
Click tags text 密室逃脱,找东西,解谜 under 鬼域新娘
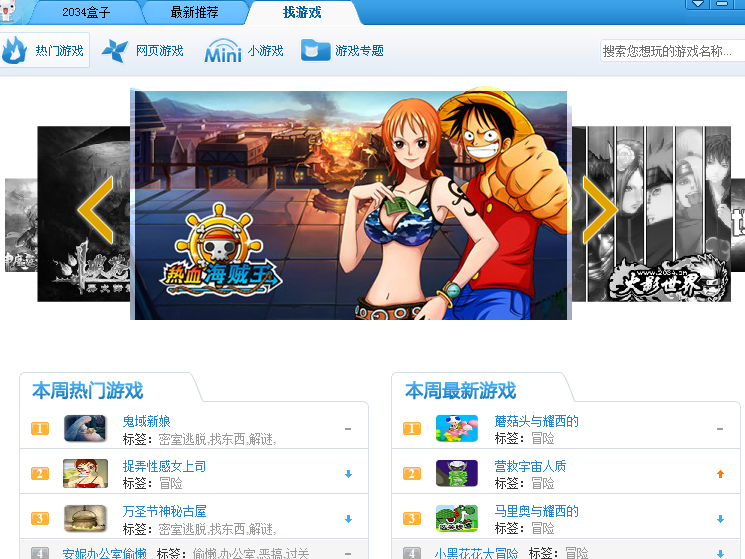pos(217,439)
